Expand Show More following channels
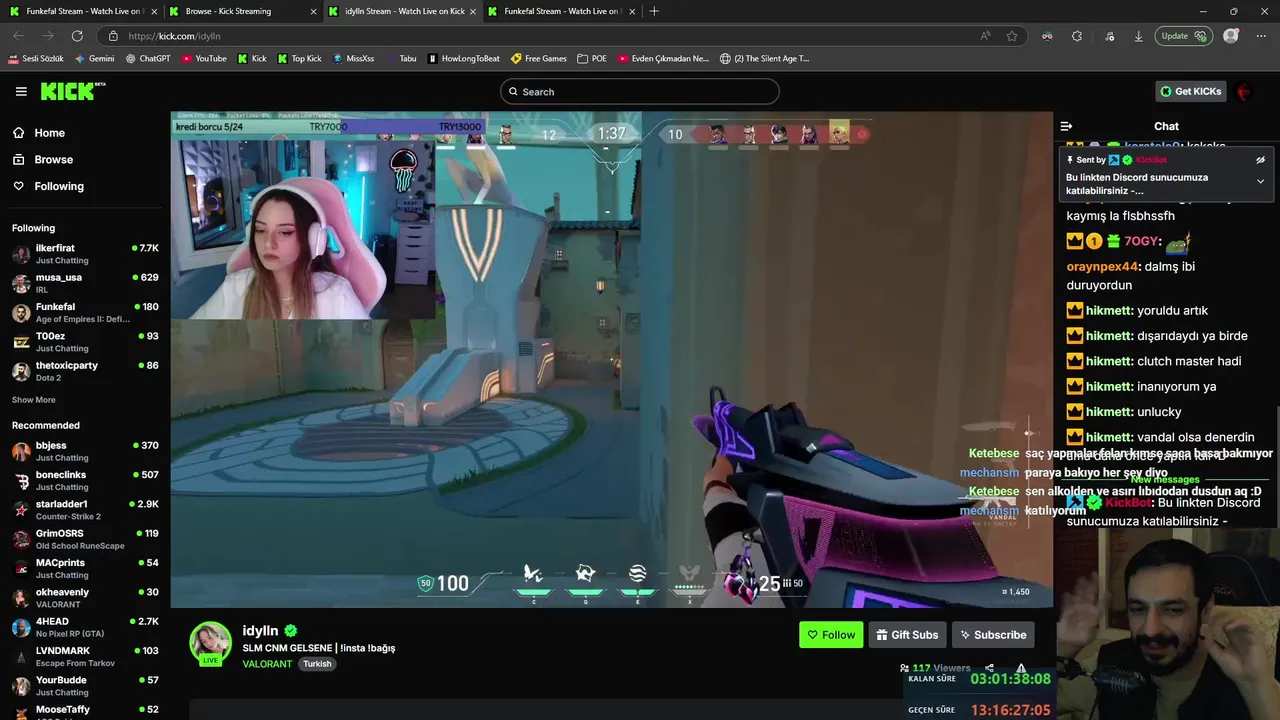Image resolution: width=1280 pixels, height=720 pixels. [x=34, y=400]
